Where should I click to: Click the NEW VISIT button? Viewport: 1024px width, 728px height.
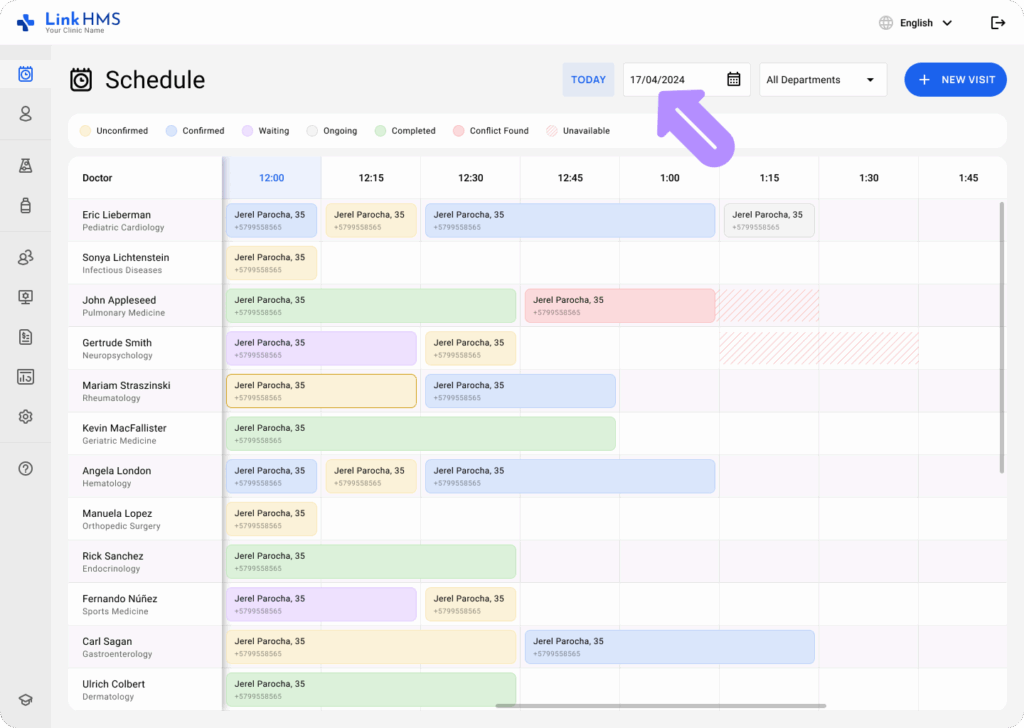pos(955,80)
